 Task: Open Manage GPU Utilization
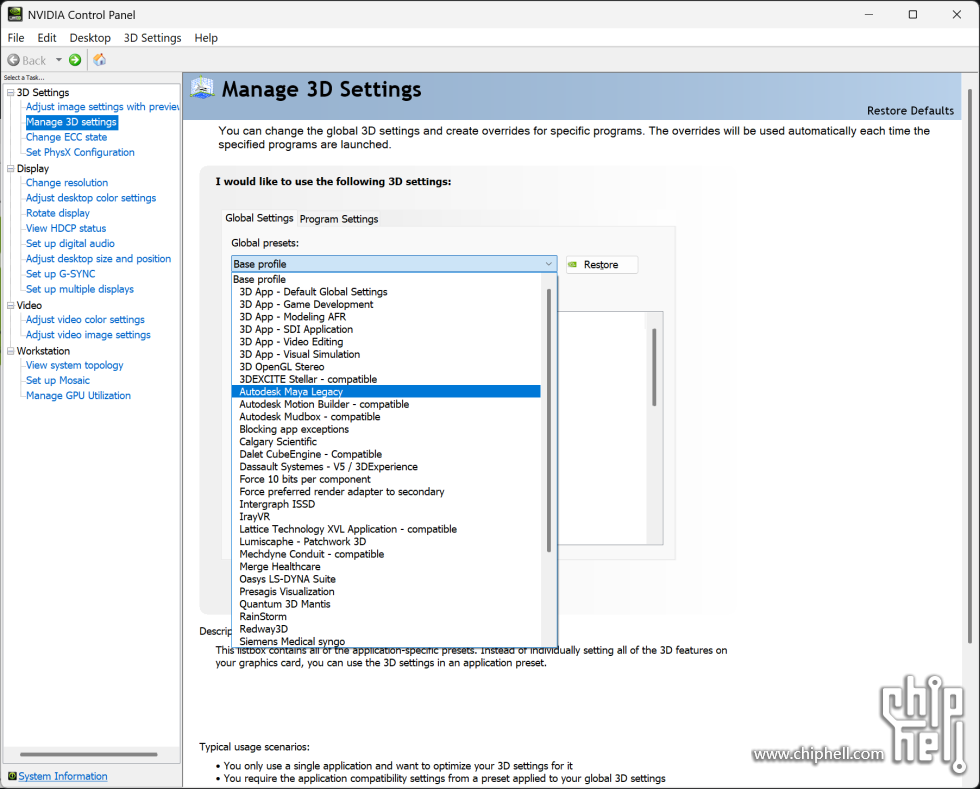point(78,395)
